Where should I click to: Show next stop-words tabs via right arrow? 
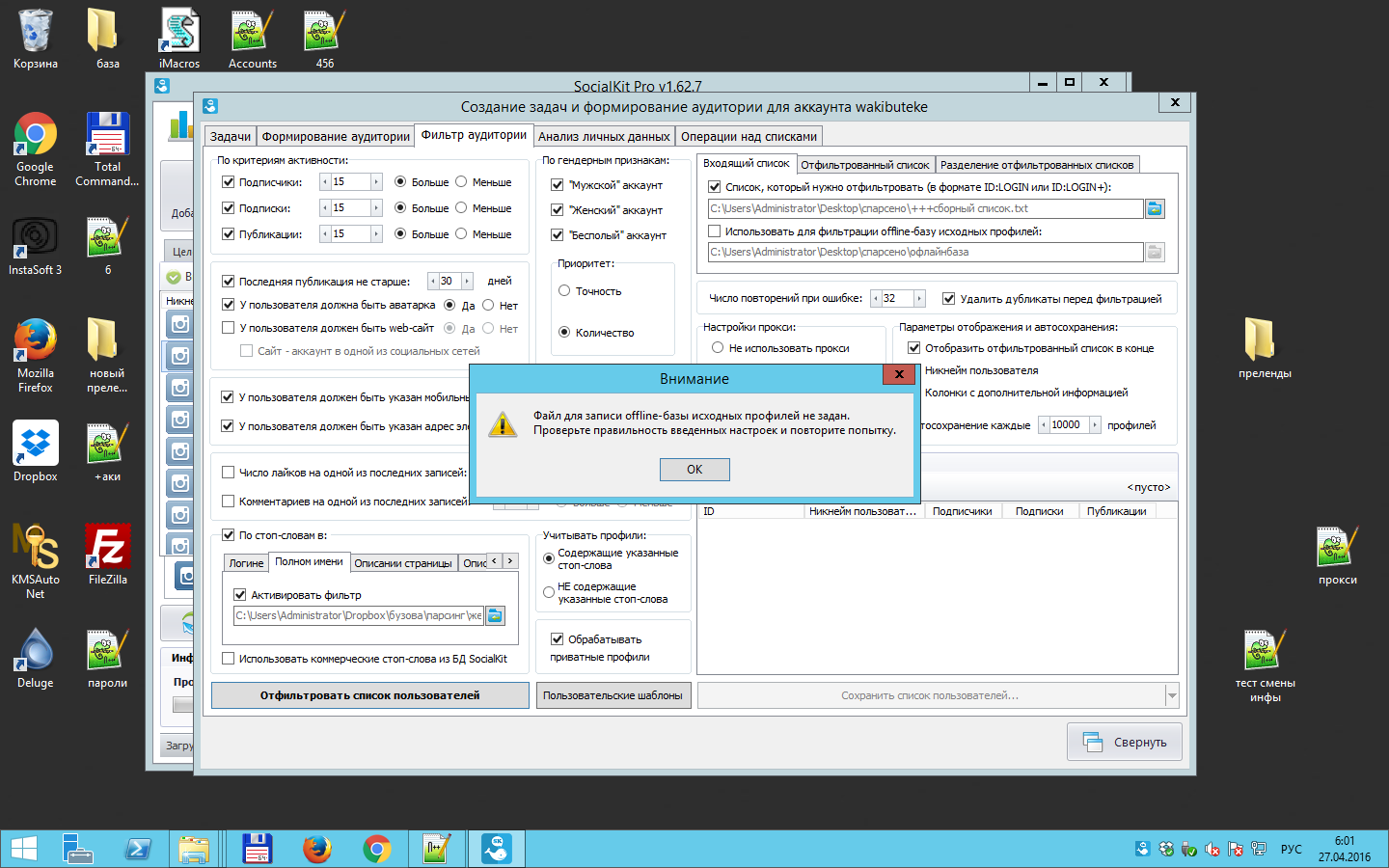click(510, 561)
